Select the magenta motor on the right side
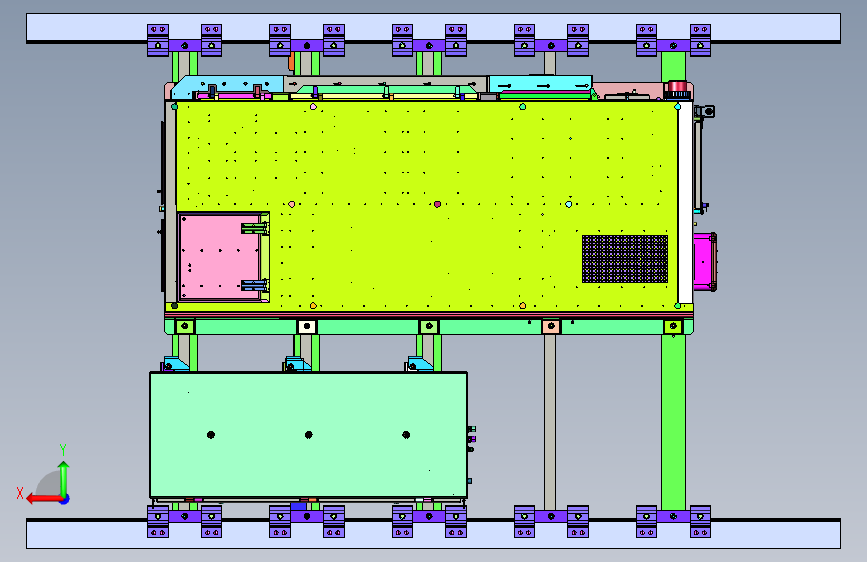 [x=704, y=262]
